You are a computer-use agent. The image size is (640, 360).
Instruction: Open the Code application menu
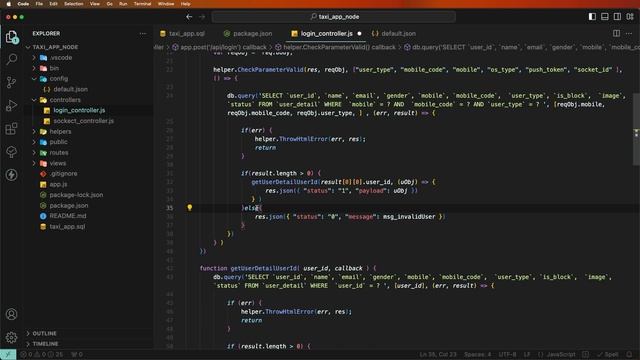(x=23, y=4)
